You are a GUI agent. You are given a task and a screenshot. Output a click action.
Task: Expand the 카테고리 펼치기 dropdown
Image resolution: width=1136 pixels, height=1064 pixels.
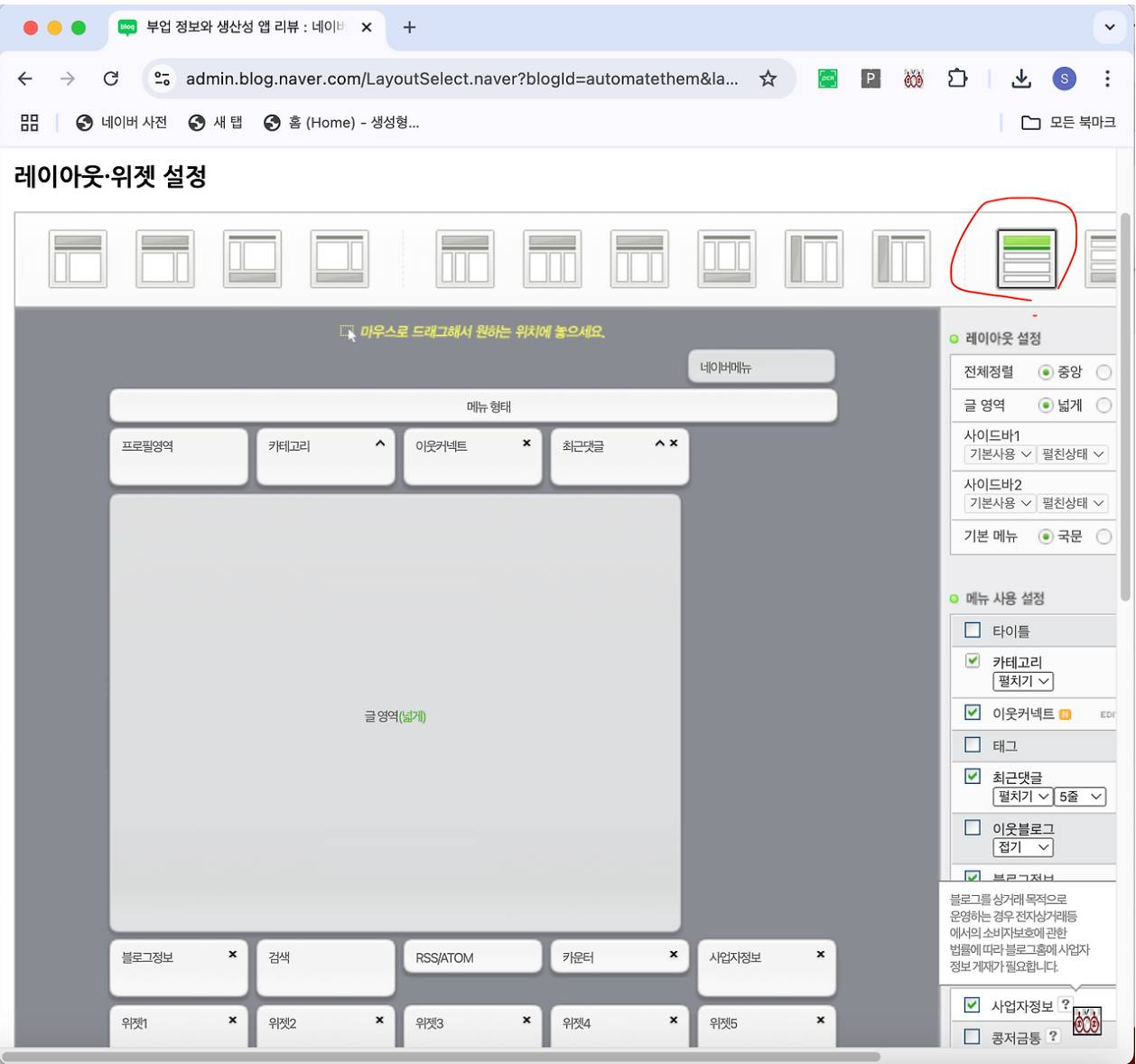click(x=1023, y=682)
